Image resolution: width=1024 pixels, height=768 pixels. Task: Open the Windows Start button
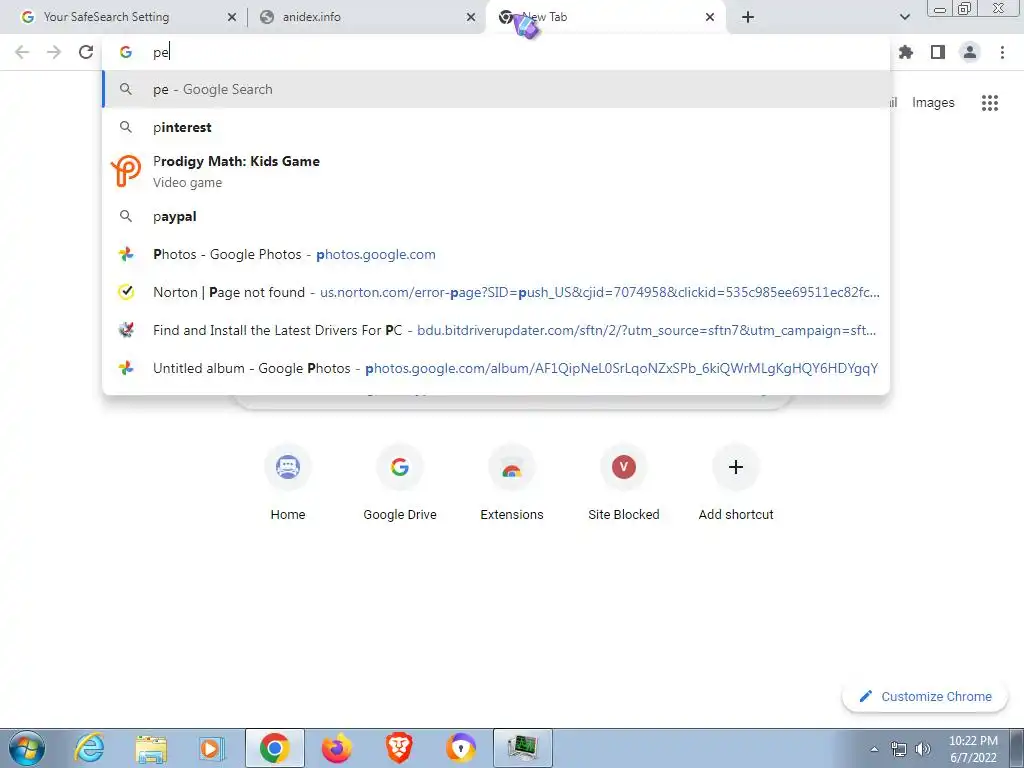27,748
